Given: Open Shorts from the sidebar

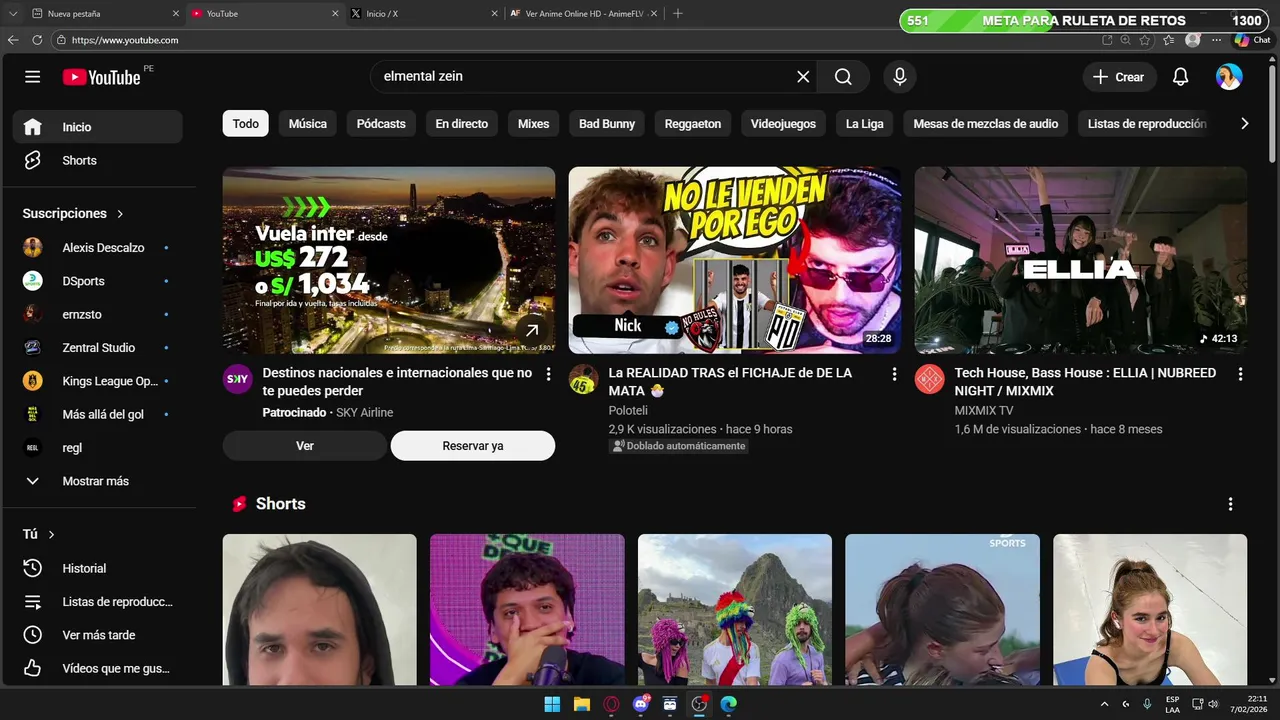Looking at the screenshot, I should point(97,160).
